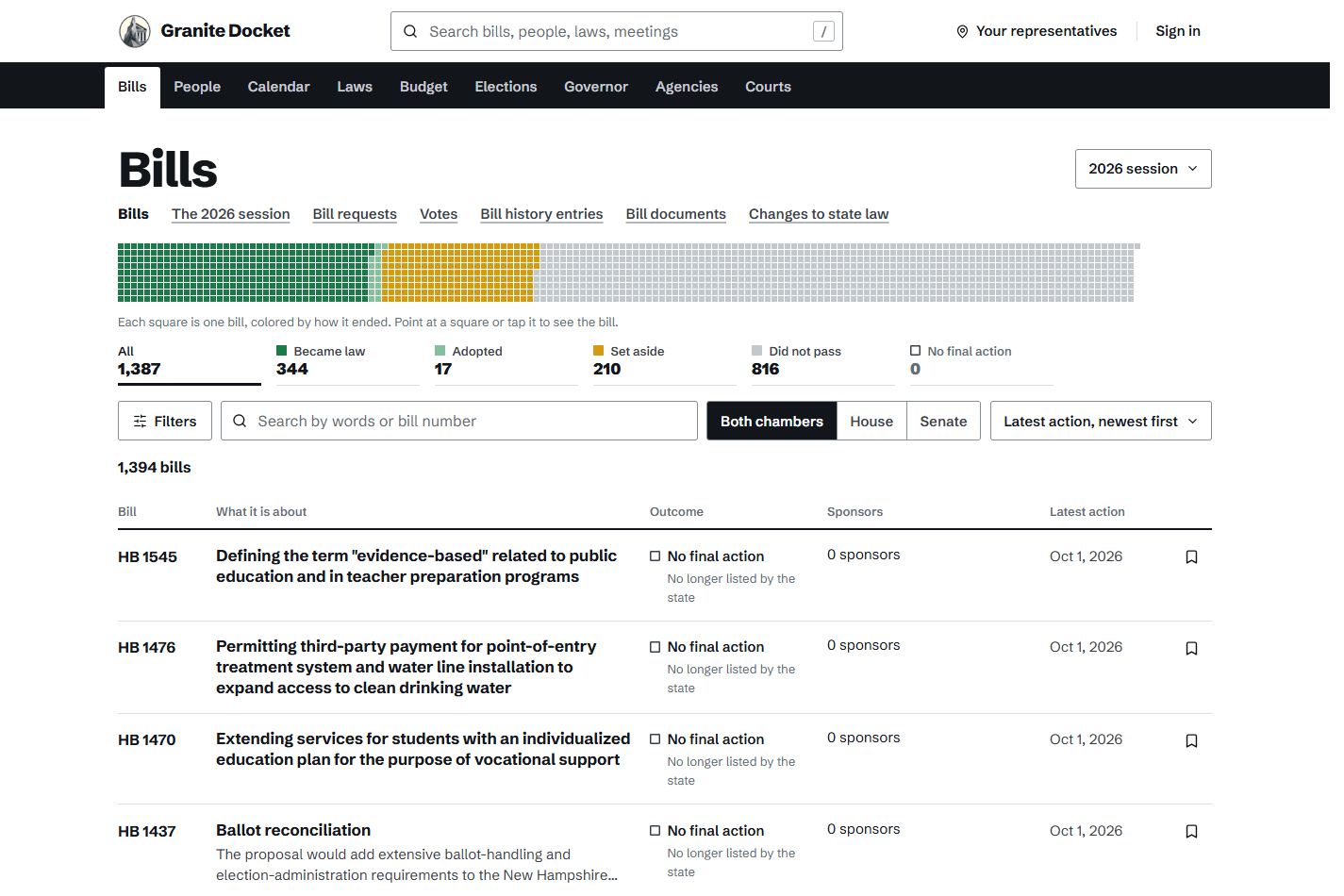Open bill HB 1545 evidence-based definition title
The image size is (1344, 896).
[x=416, y=567]
